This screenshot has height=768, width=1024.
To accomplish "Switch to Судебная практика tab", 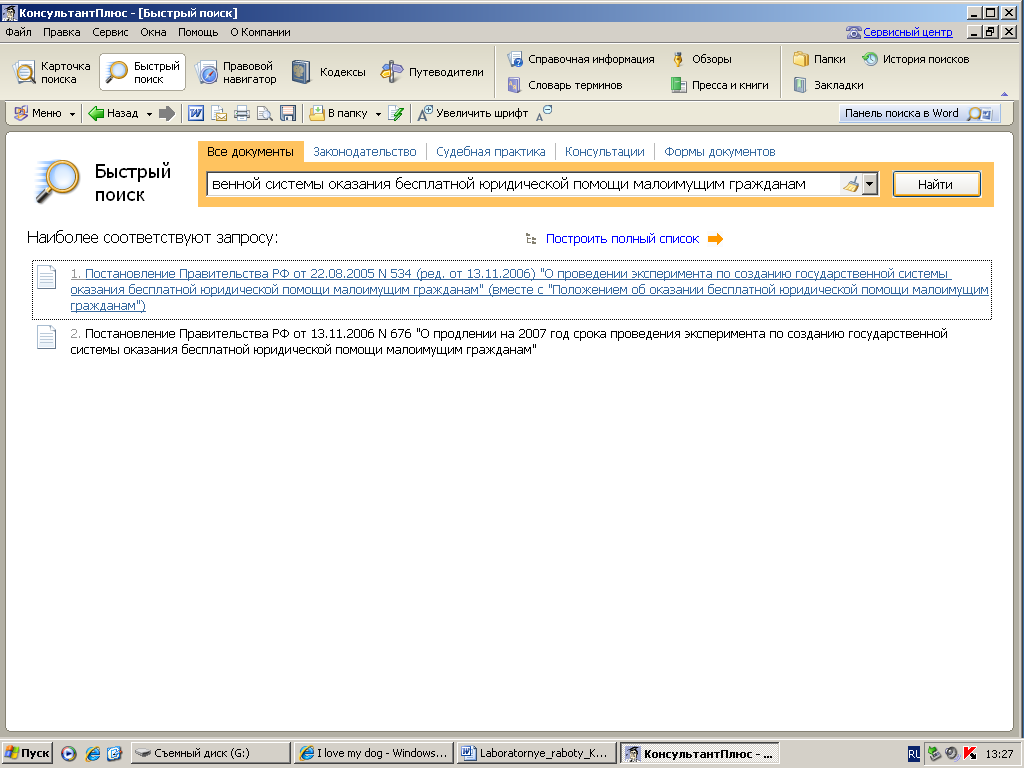I will [x=490, y=152].
